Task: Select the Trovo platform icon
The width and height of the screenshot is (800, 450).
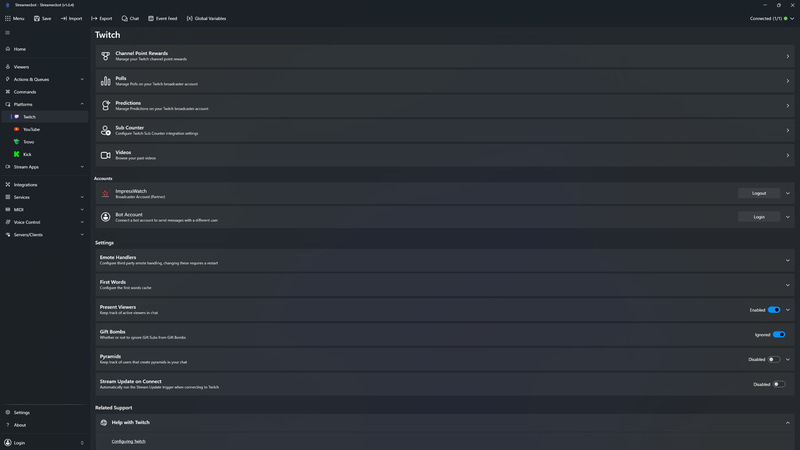Action: click(x=17, y=142)
